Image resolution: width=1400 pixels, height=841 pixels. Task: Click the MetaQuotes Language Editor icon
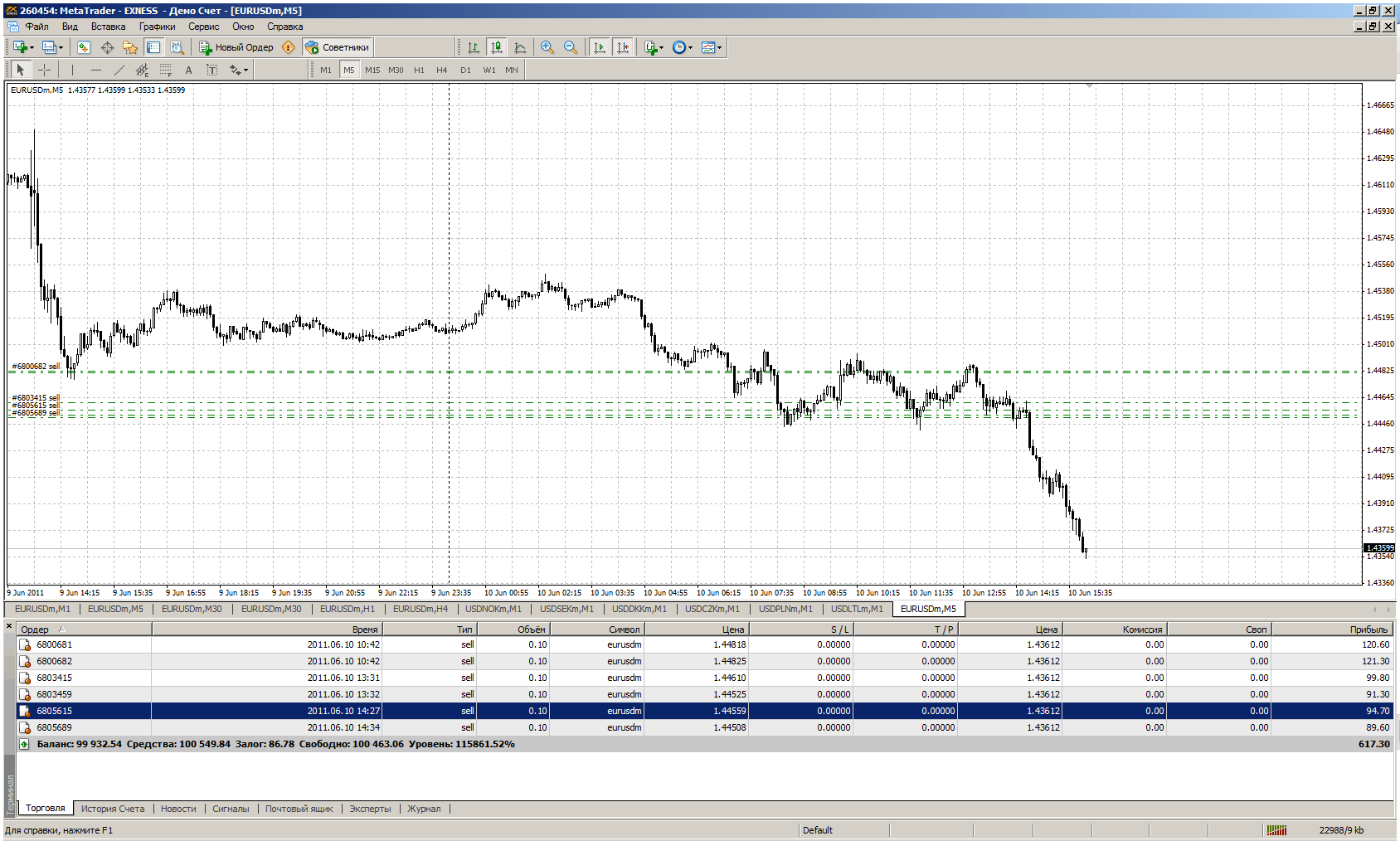coord(288,47)
